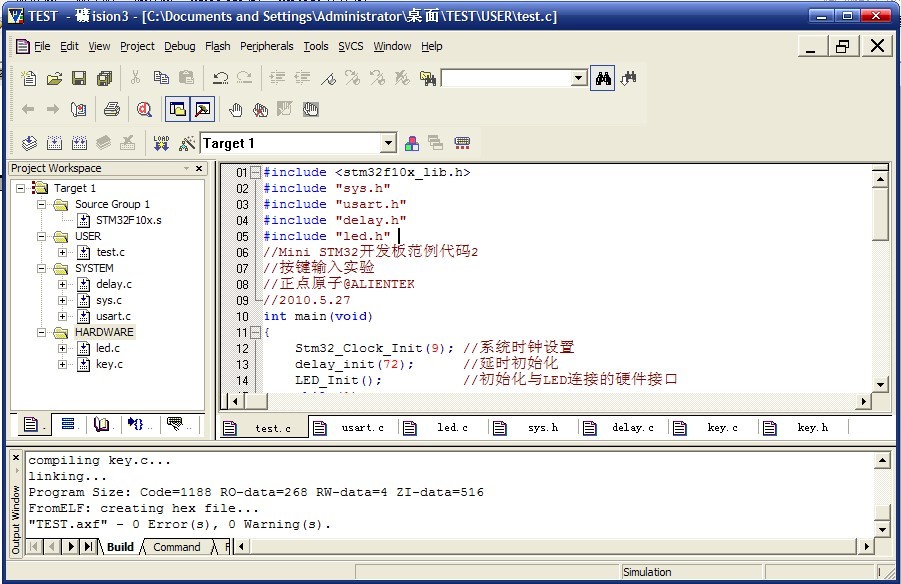Image resolution: width=901 pixels, height=584 pixels.
Task: Open Find in Files icon
Action: coord(428,78)
